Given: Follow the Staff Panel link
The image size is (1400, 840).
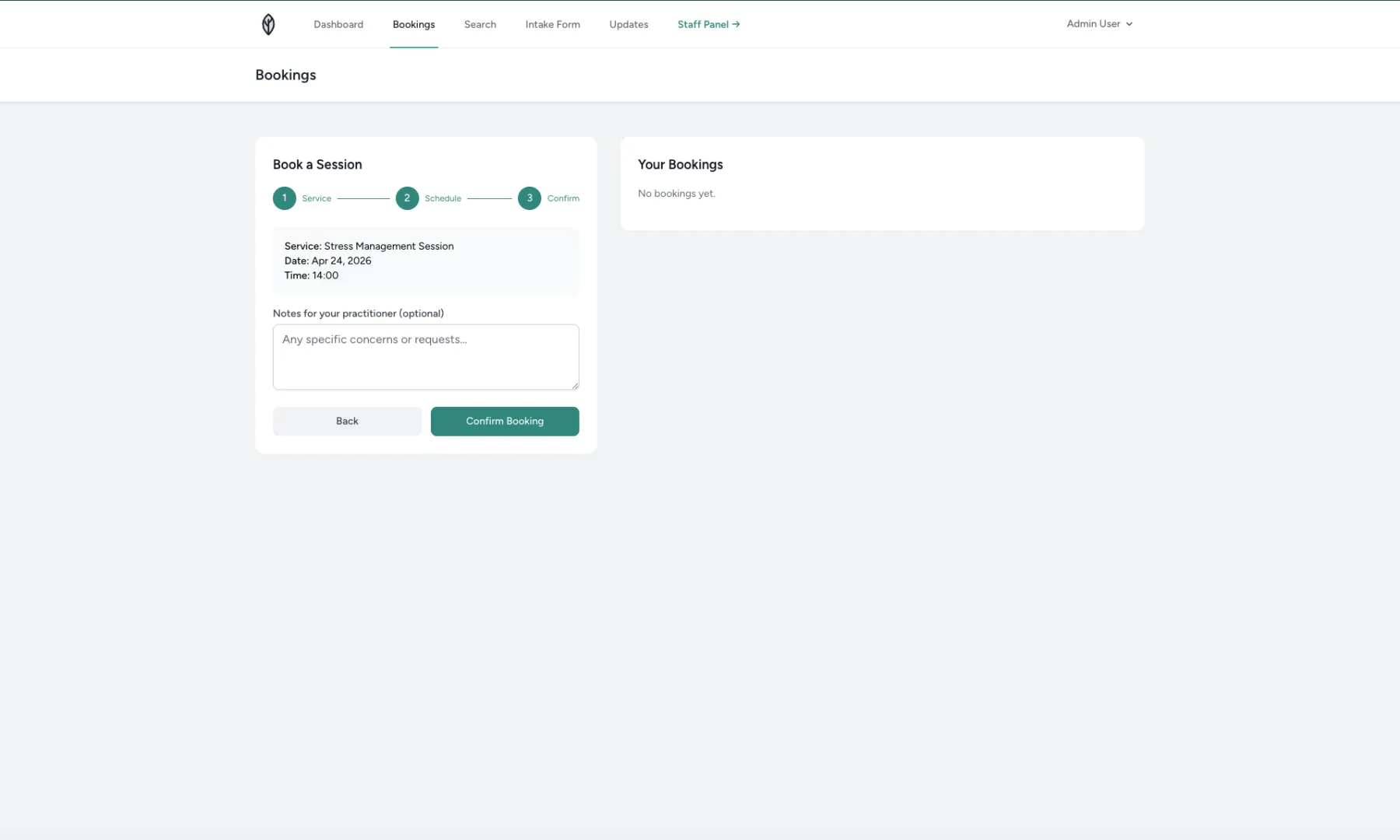Looking at the screenshot, I should click(702, 24).
